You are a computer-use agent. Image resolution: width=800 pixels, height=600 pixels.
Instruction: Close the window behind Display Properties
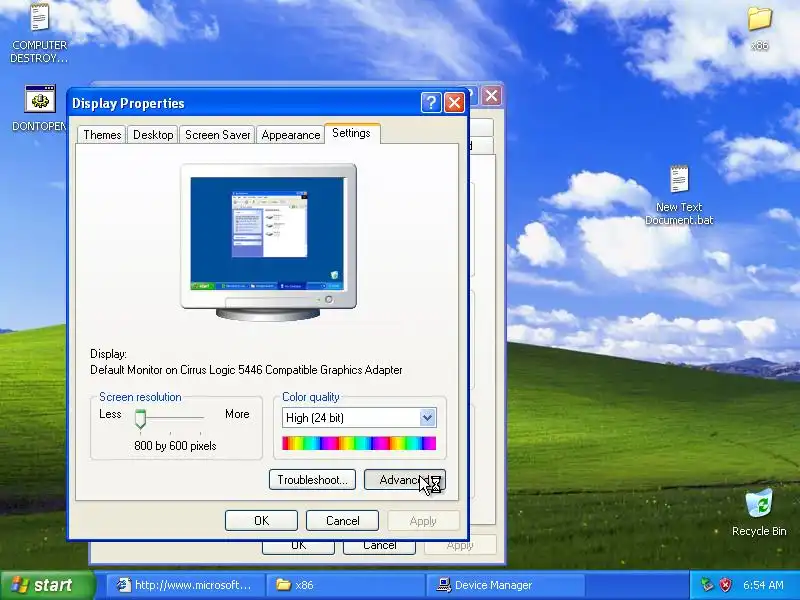tap(491, 95)
